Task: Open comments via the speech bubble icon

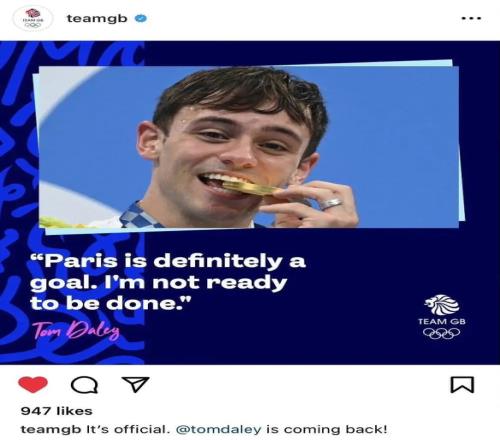Action: [84, 385]
